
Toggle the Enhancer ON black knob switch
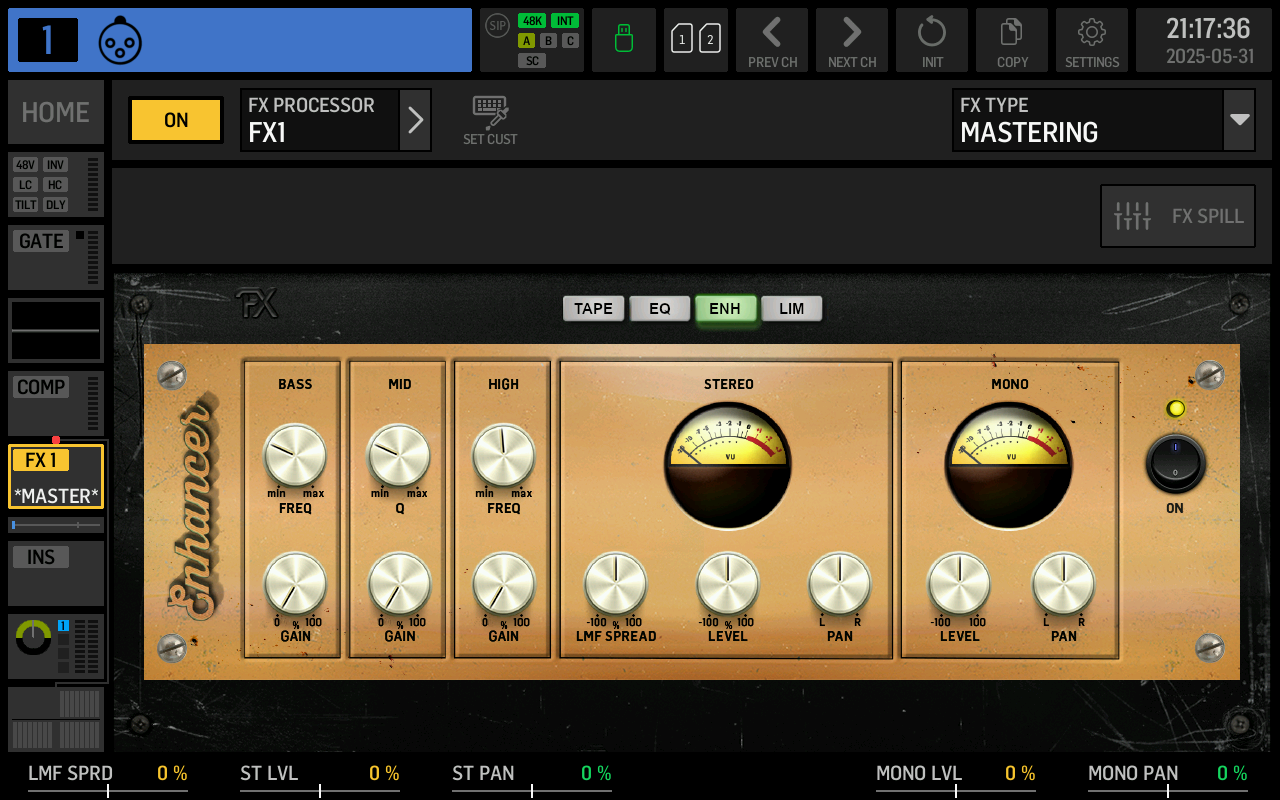tap(1175, 464)
